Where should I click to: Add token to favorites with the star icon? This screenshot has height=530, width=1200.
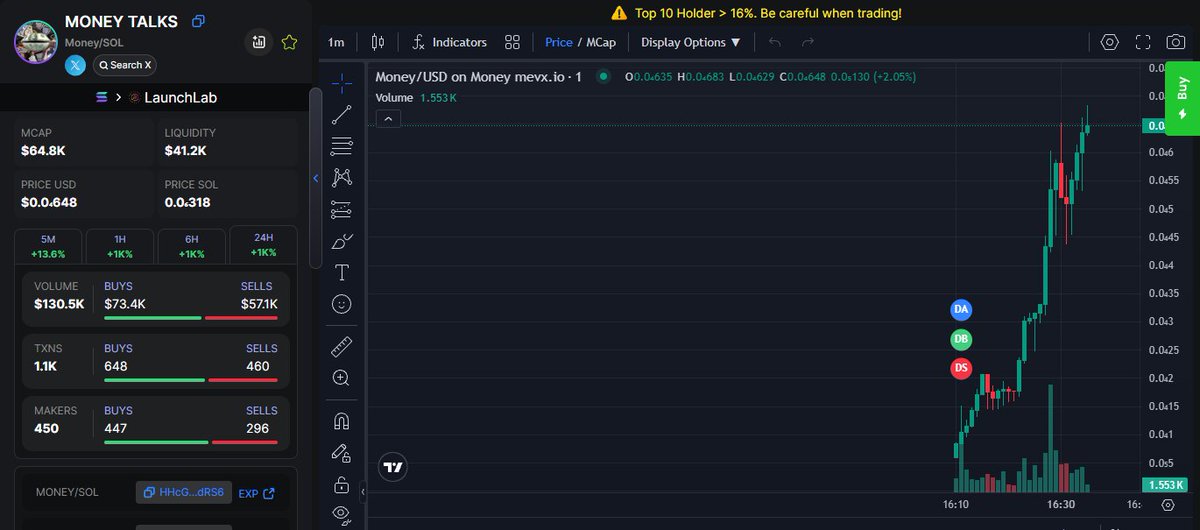click(x=289, y=42)
